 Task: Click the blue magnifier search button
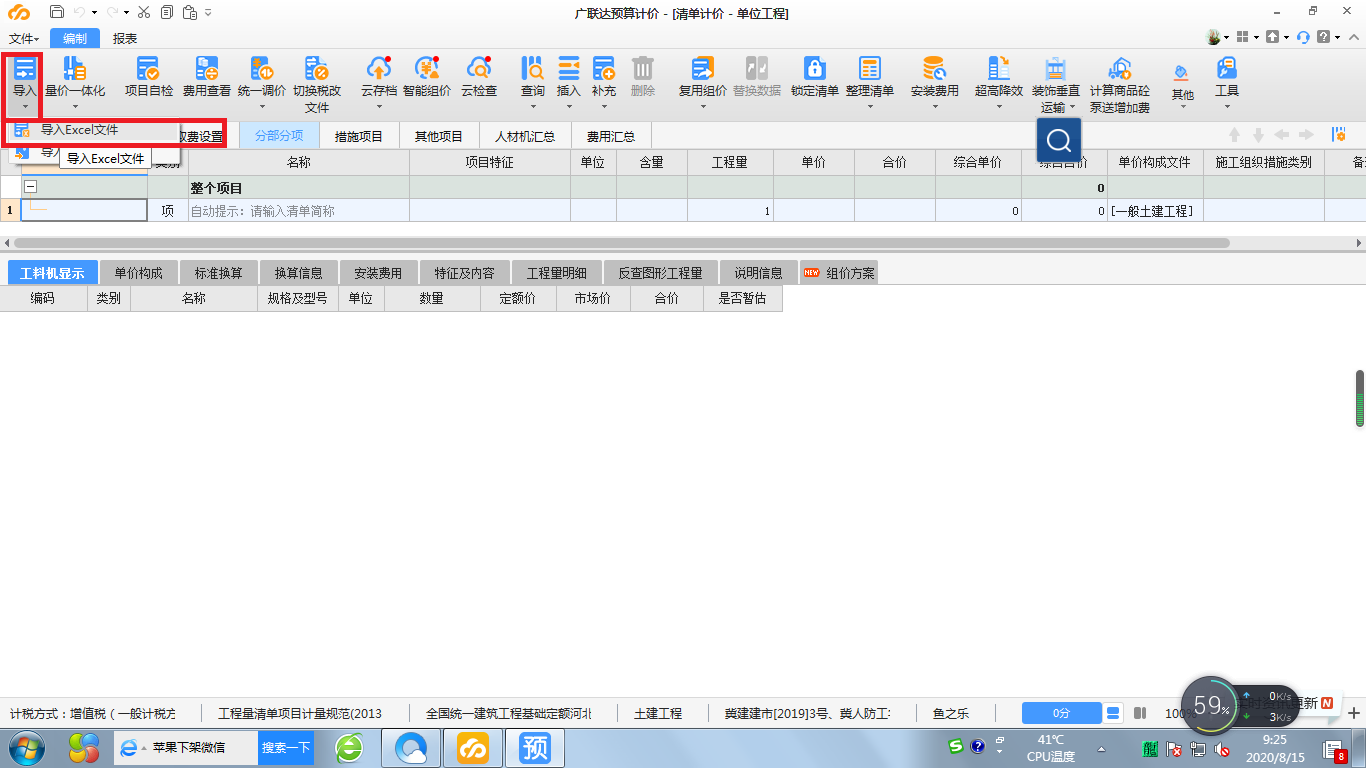pos(1059,140)
